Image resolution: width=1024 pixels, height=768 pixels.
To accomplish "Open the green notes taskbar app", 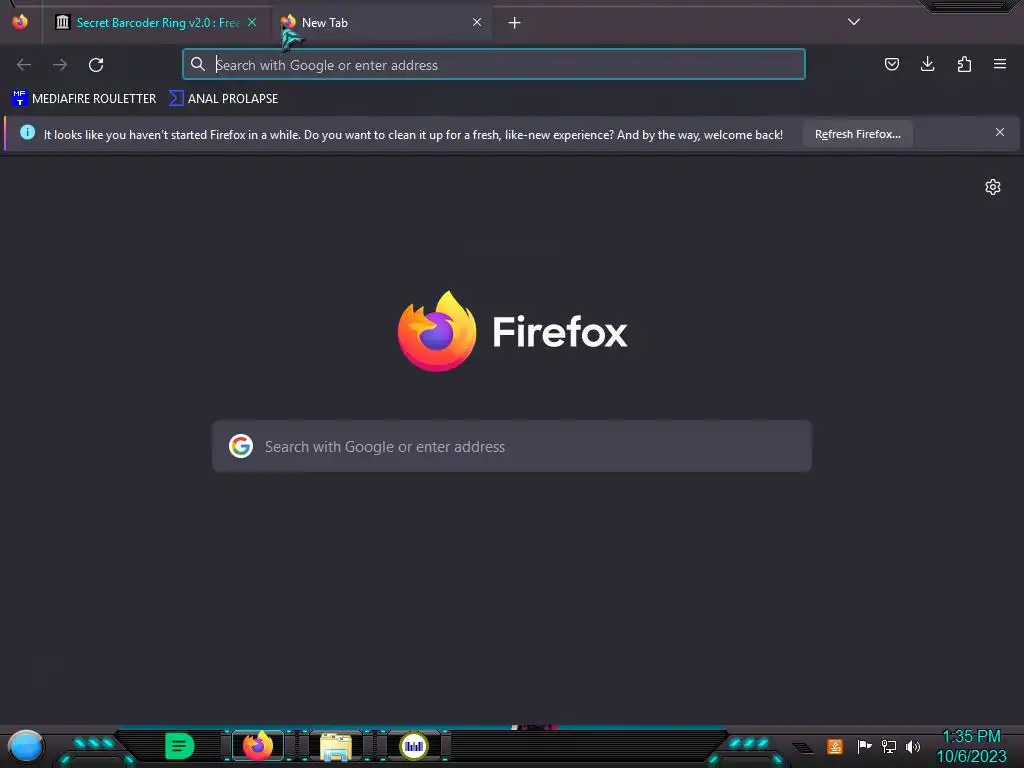I will [180, 746].
